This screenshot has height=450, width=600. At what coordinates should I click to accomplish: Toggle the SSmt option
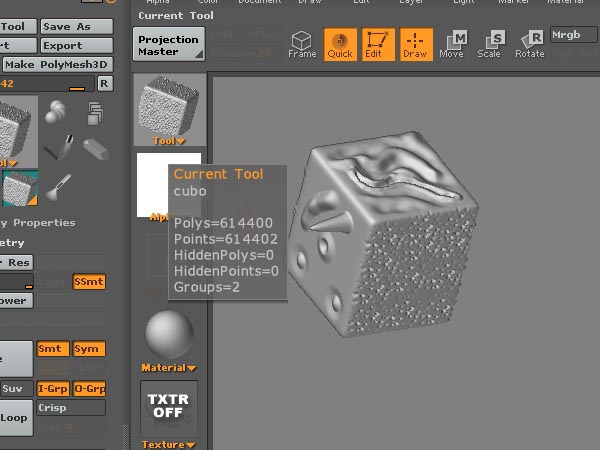pyautogui.click(x=89, y=282)
